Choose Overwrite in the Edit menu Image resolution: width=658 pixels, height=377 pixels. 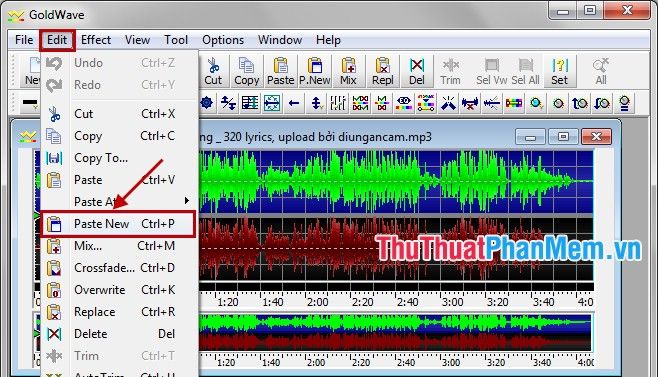(118, 290)
